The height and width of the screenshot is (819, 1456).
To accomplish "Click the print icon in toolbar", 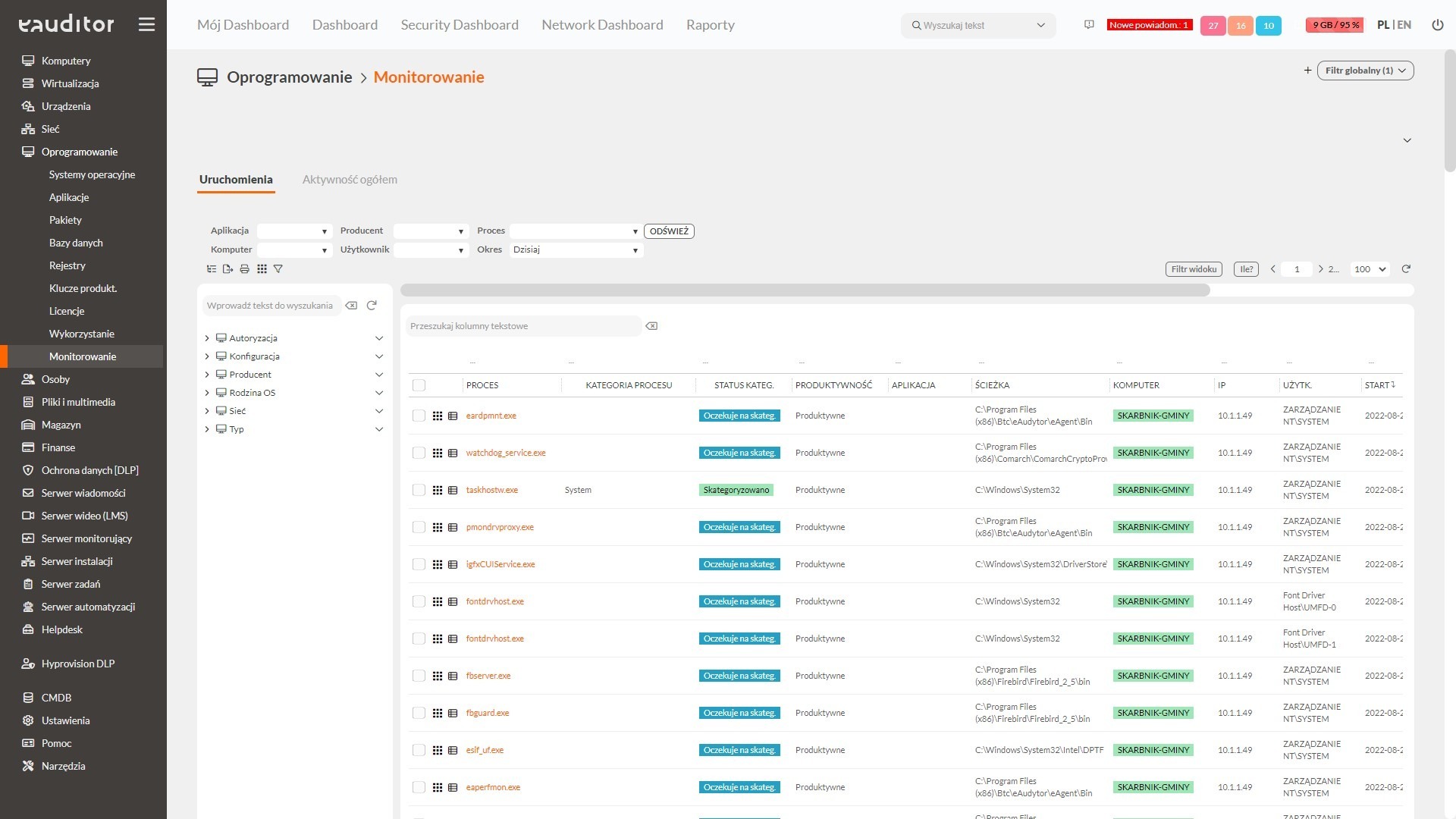I will tap(245, 268).
